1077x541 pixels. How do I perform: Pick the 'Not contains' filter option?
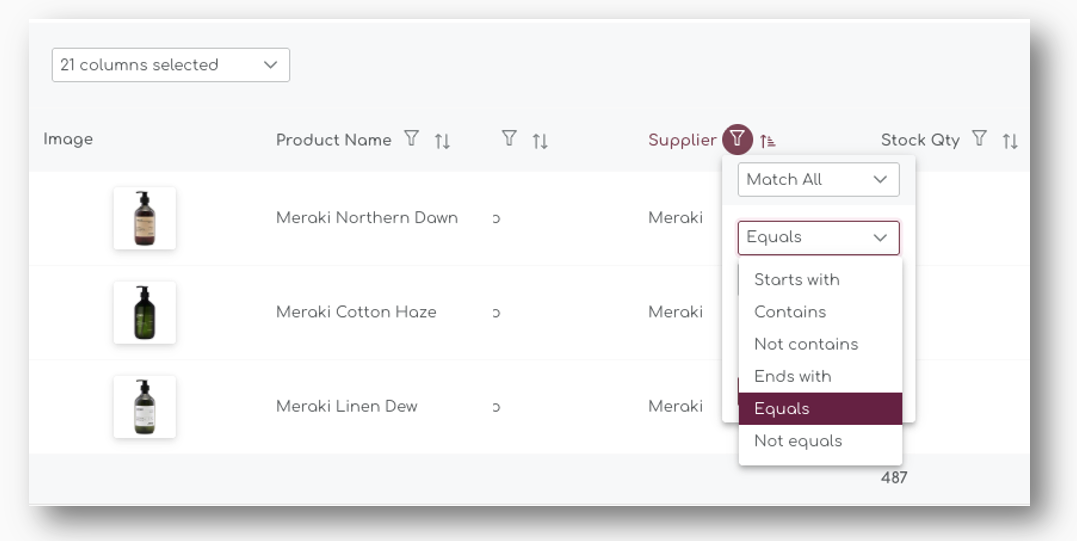tap(806, 344)
